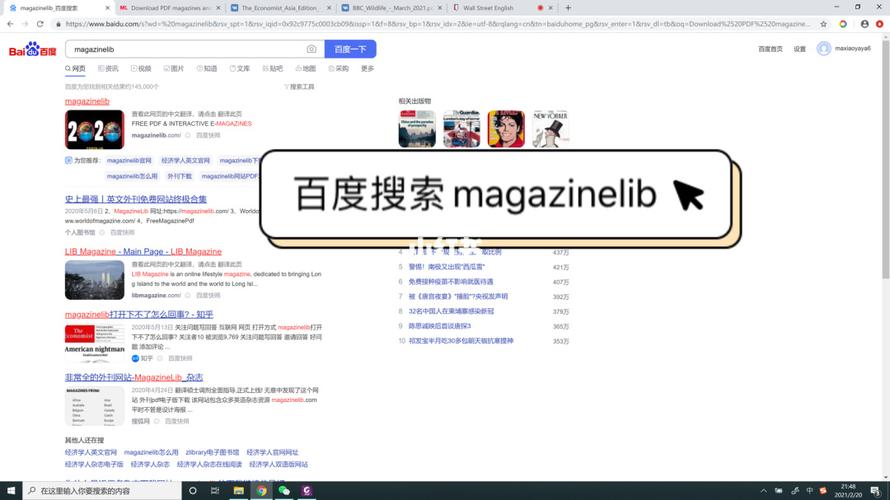Screen dimensions: 890x500
Task: Open the maxiaoyaya6 user account
Action: [853, 49]
